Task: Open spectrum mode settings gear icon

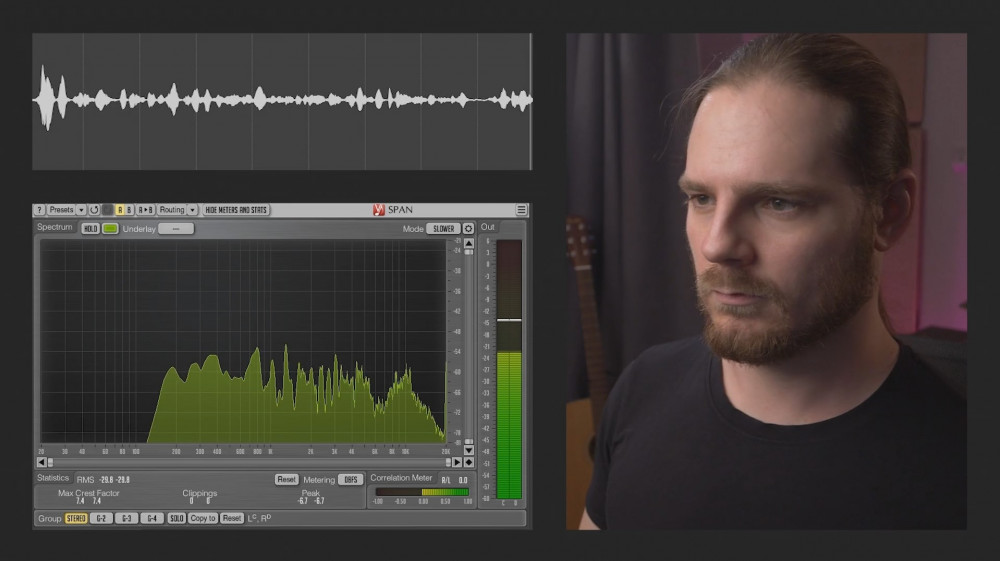Action: (468, 229)
